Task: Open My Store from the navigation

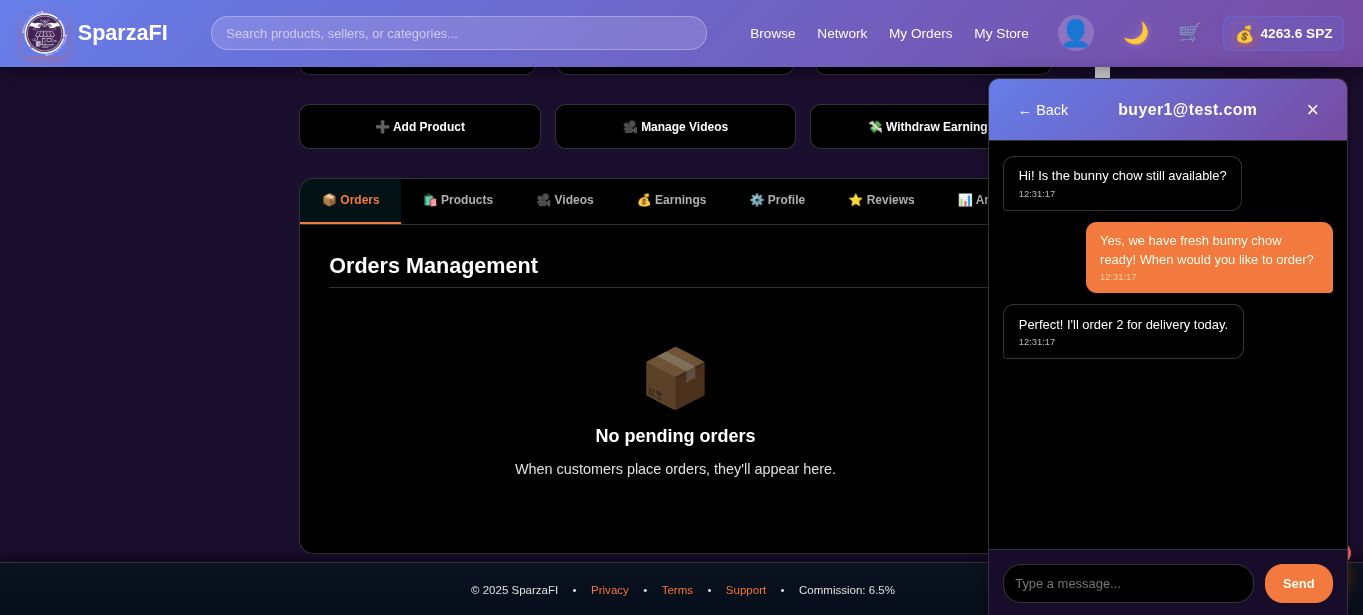Action: (x=1001, y=33)
